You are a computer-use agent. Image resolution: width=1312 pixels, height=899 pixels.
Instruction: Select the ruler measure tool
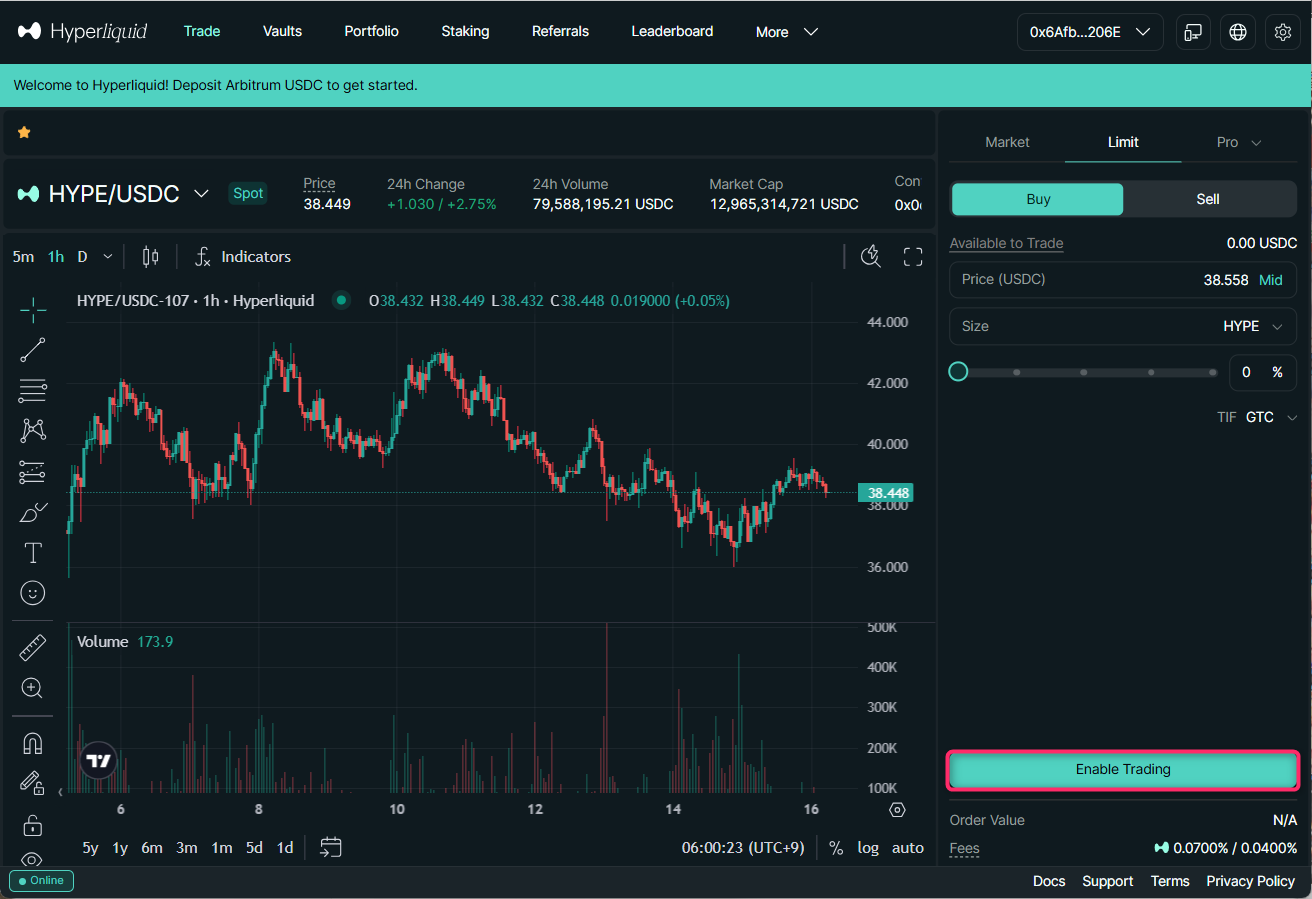(33, 649)
